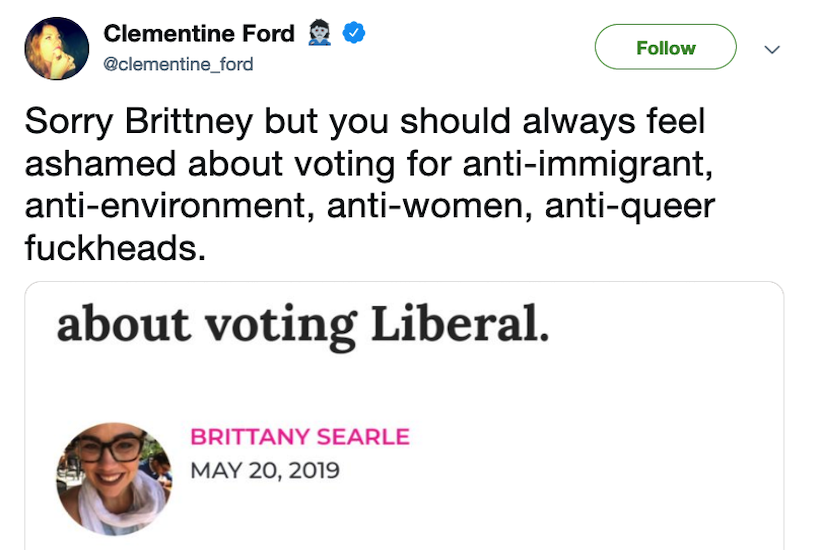This screenshot has width=820, height=550.
Task: Open the 'about voting Liberal.' headline
Action: pyautogui.click(x=303, y=326)
